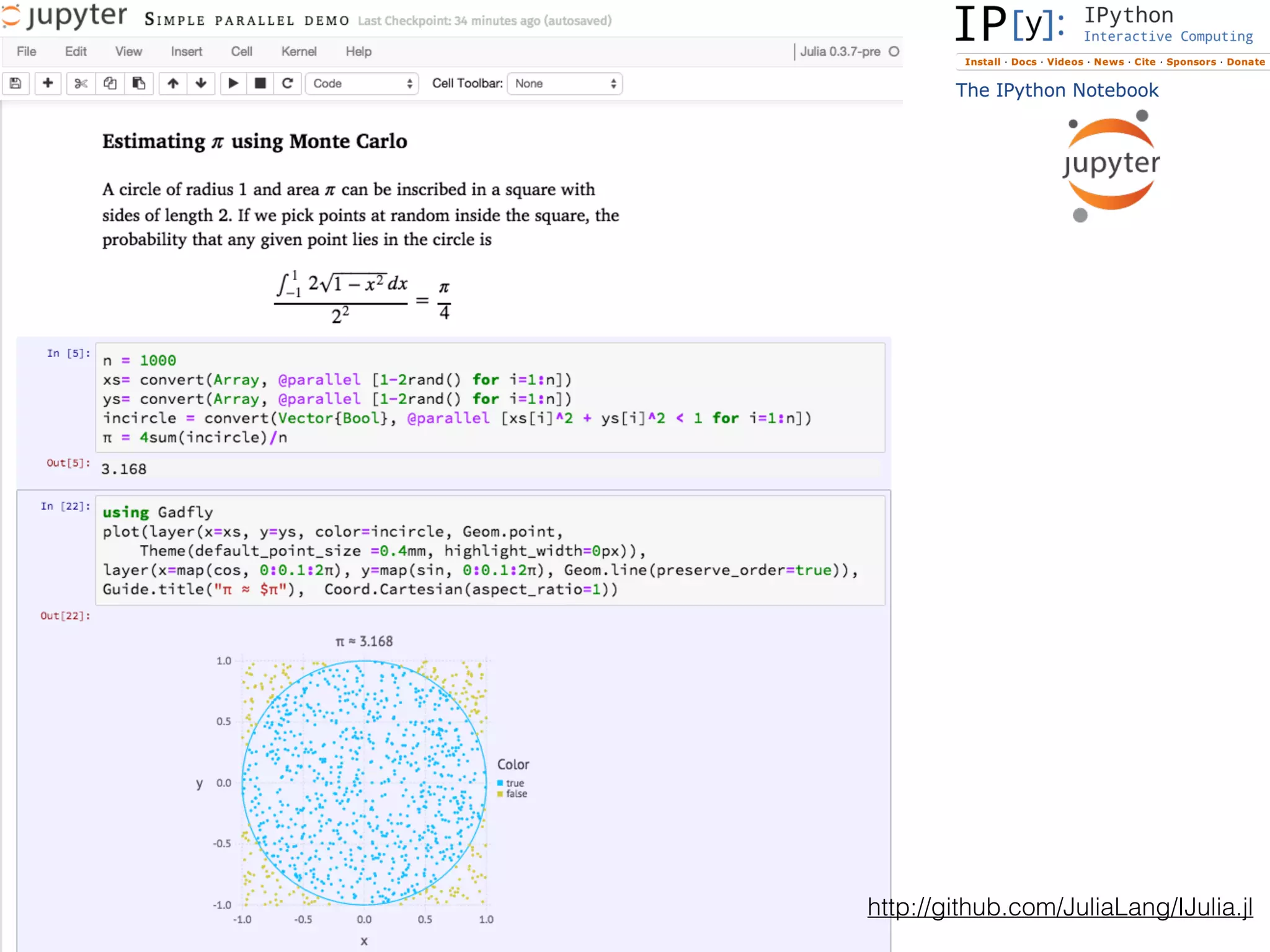Click the Videos link
The width and height of the screenshot is (1270, 952).
[x=1065, y=62]
